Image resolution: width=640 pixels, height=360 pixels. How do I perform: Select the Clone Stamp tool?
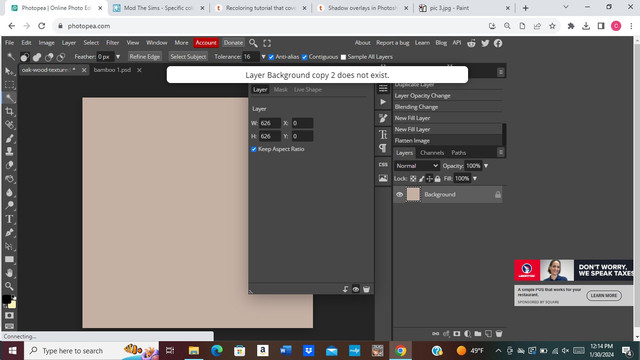click(x=9, y=151)
